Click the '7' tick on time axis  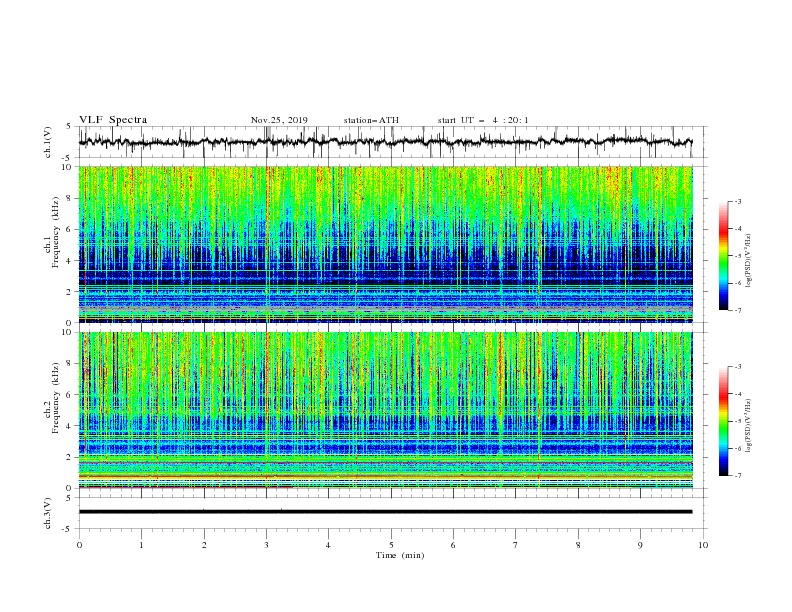(x=516, y=545)
